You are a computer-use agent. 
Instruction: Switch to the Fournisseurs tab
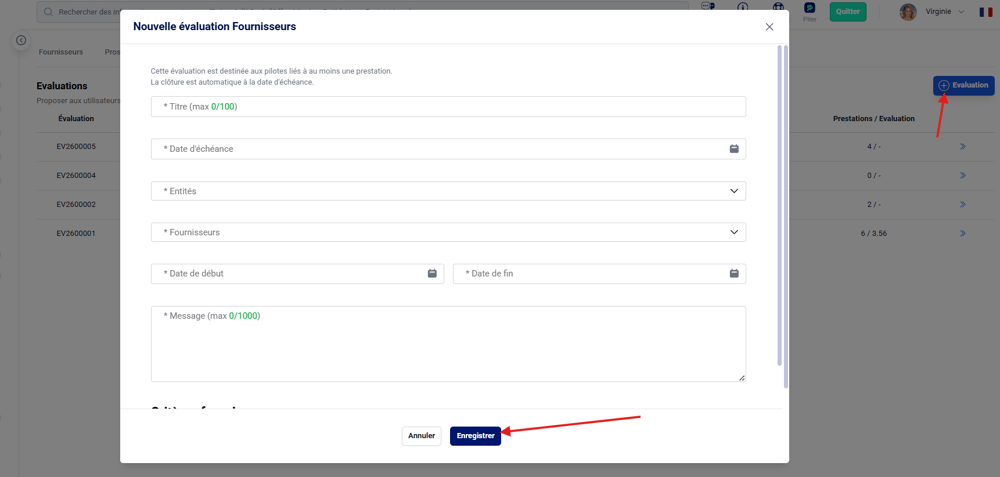pyautogui.click(x=61, y=52)
